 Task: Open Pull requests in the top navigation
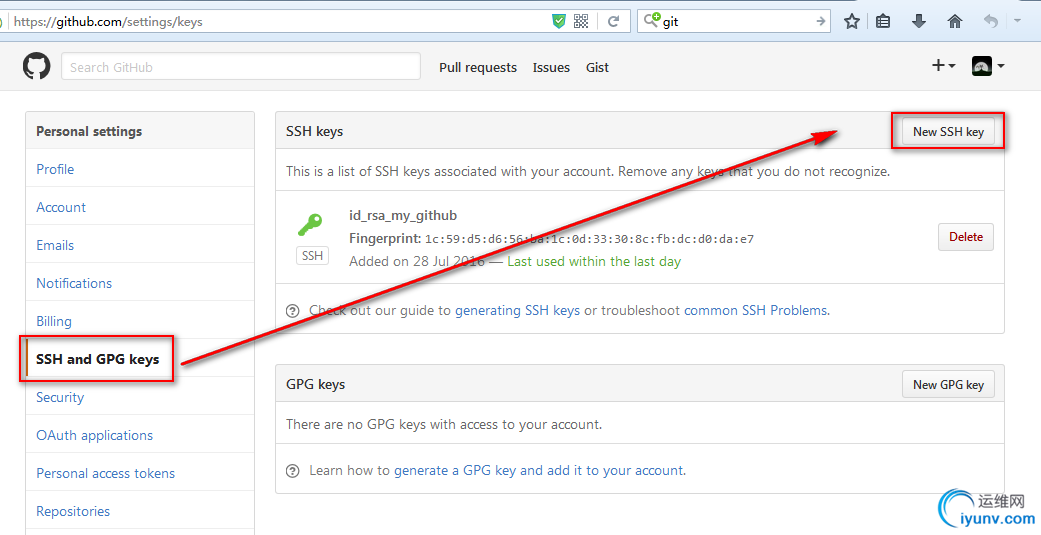click(478, 67)
